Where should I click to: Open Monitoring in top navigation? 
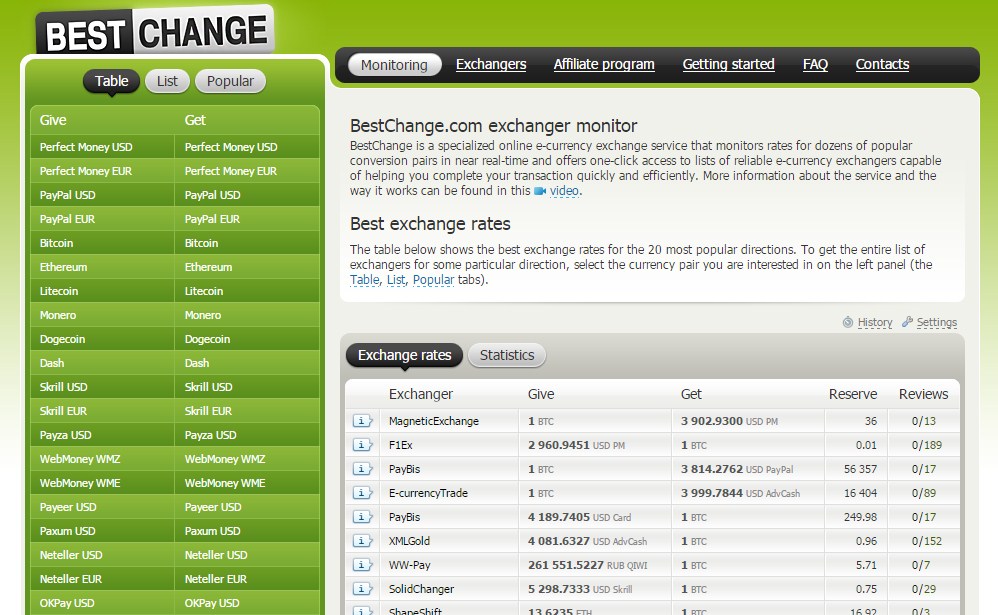pos(395,65)
